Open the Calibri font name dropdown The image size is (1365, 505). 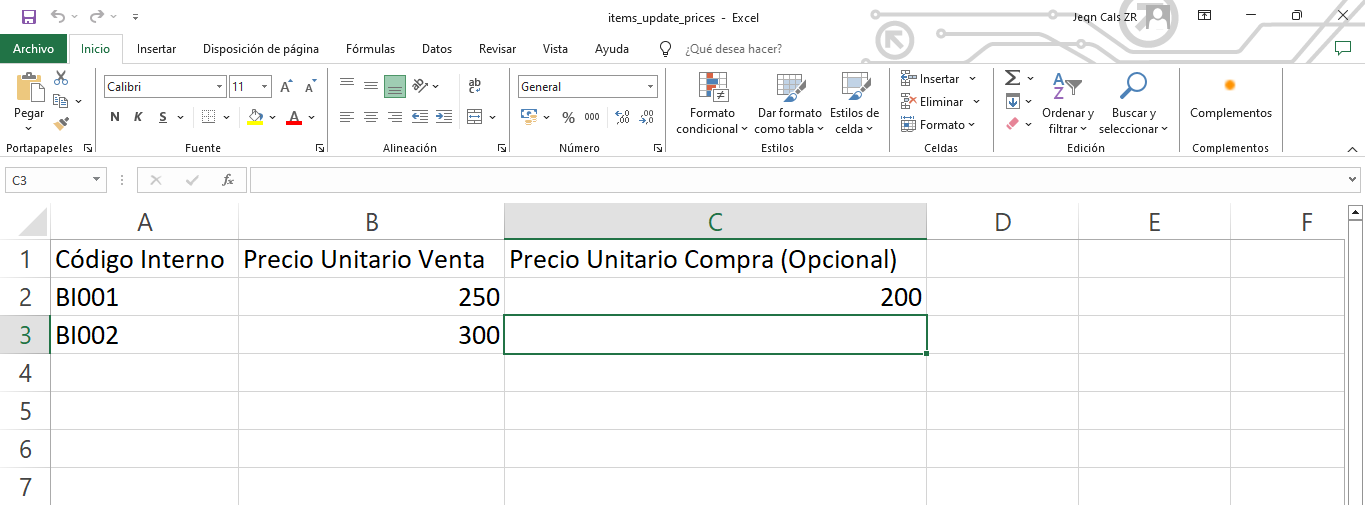coord(219,87)
